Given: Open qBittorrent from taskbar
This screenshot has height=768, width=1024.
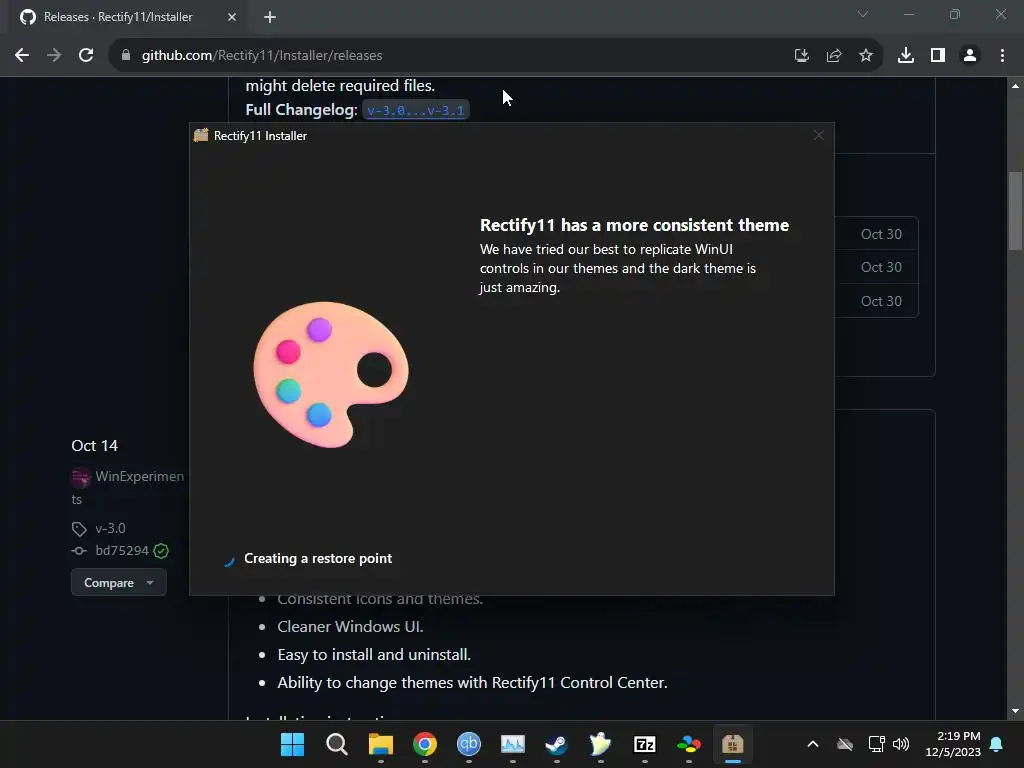Looking at the screenshot, I should 469,744.
